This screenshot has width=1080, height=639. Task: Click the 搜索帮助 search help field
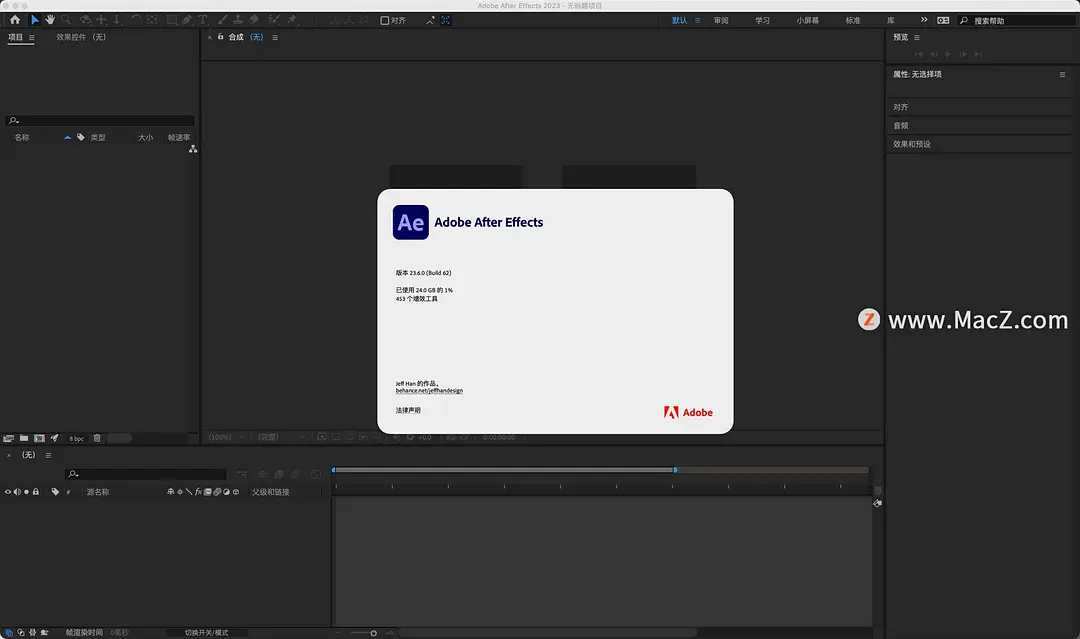coord(1017,21)
